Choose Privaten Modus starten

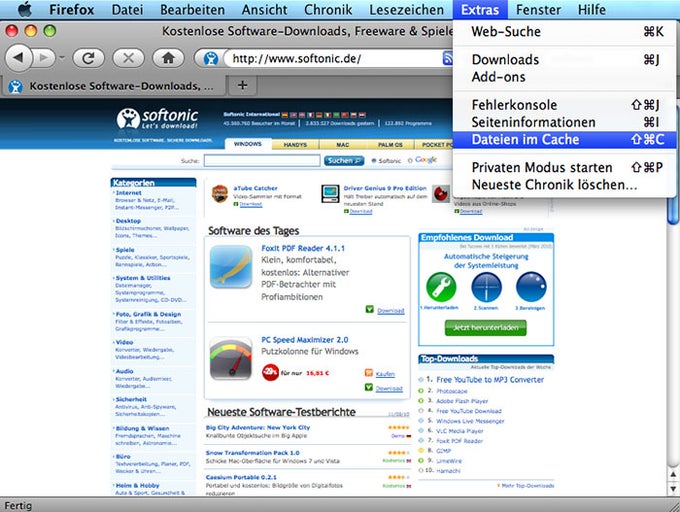pos(564,167)
